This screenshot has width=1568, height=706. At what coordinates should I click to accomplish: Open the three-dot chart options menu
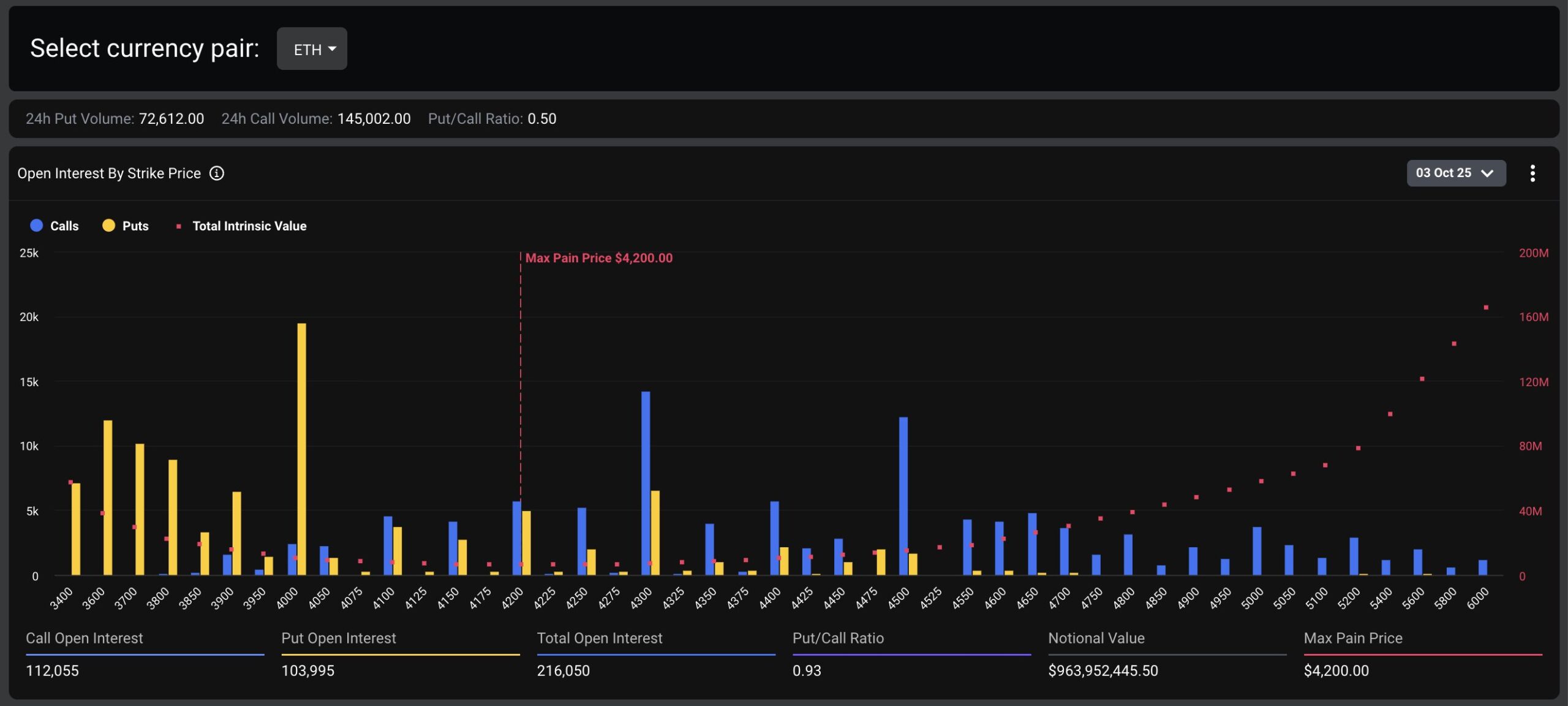[x=1533, y=173]
